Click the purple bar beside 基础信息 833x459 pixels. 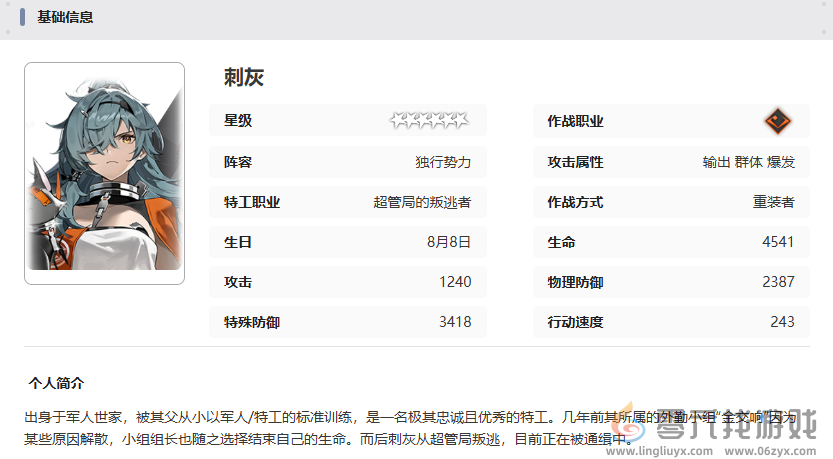point(22,17)
